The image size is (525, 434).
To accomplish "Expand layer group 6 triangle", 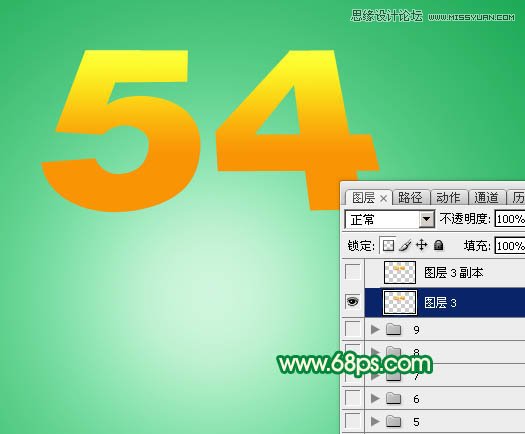I will [x=375, y=399].
